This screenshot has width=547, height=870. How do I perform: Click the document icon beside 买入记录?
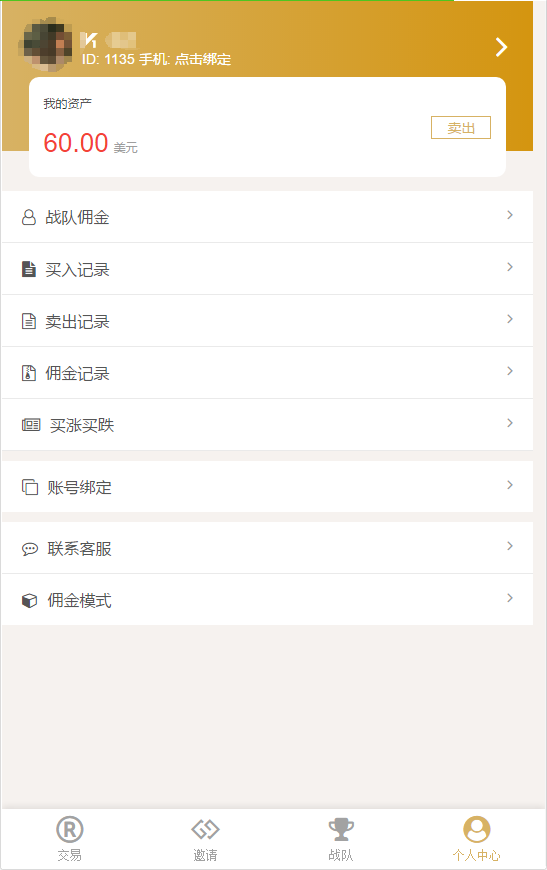(x=29, y=269)
